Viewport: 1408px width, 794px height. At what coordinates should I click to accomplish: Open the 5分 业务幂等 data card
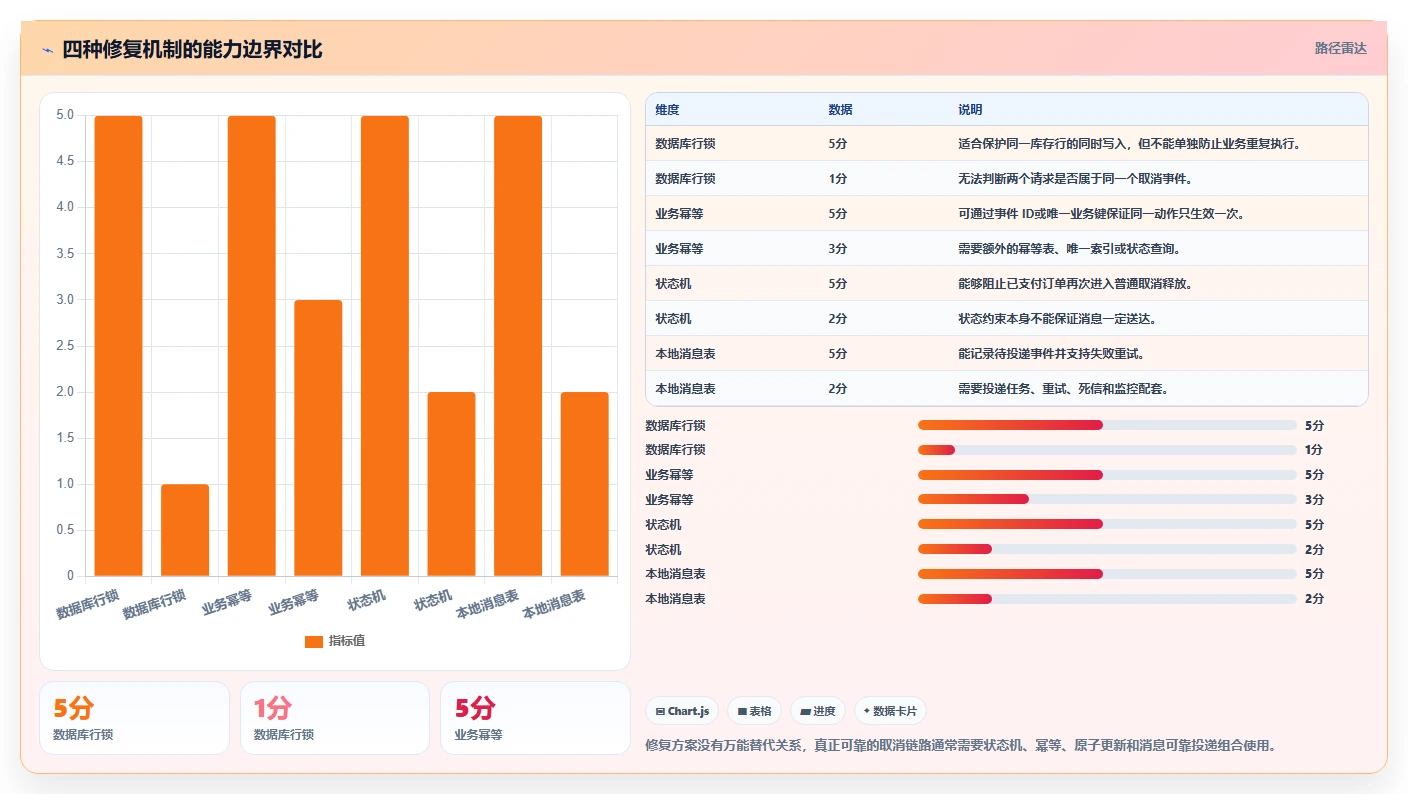point(535,718)
